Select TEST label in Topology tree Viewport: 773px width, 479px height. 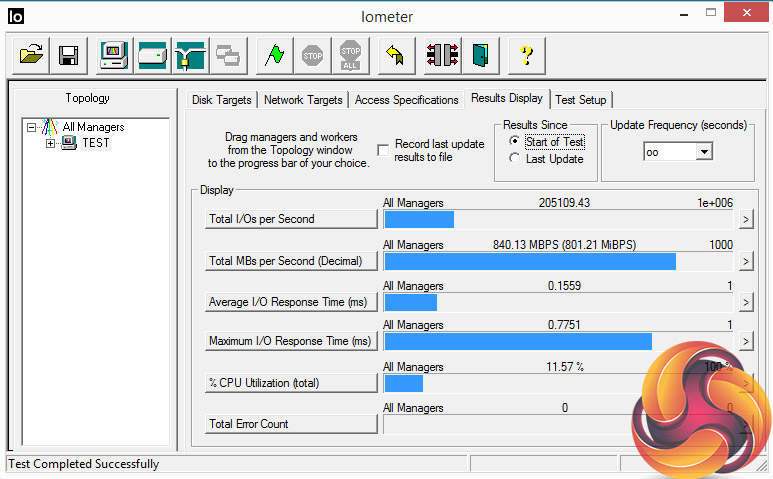(x=96, y=143)
